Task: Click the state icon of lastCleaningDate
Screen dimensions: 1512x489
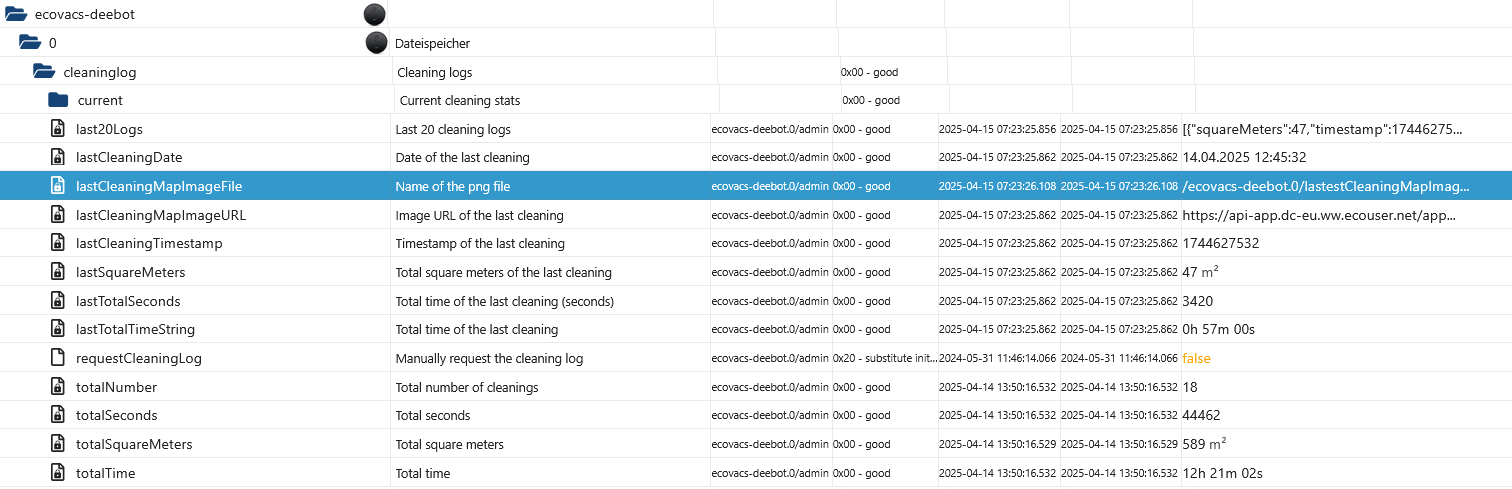Action: (58, 157)
